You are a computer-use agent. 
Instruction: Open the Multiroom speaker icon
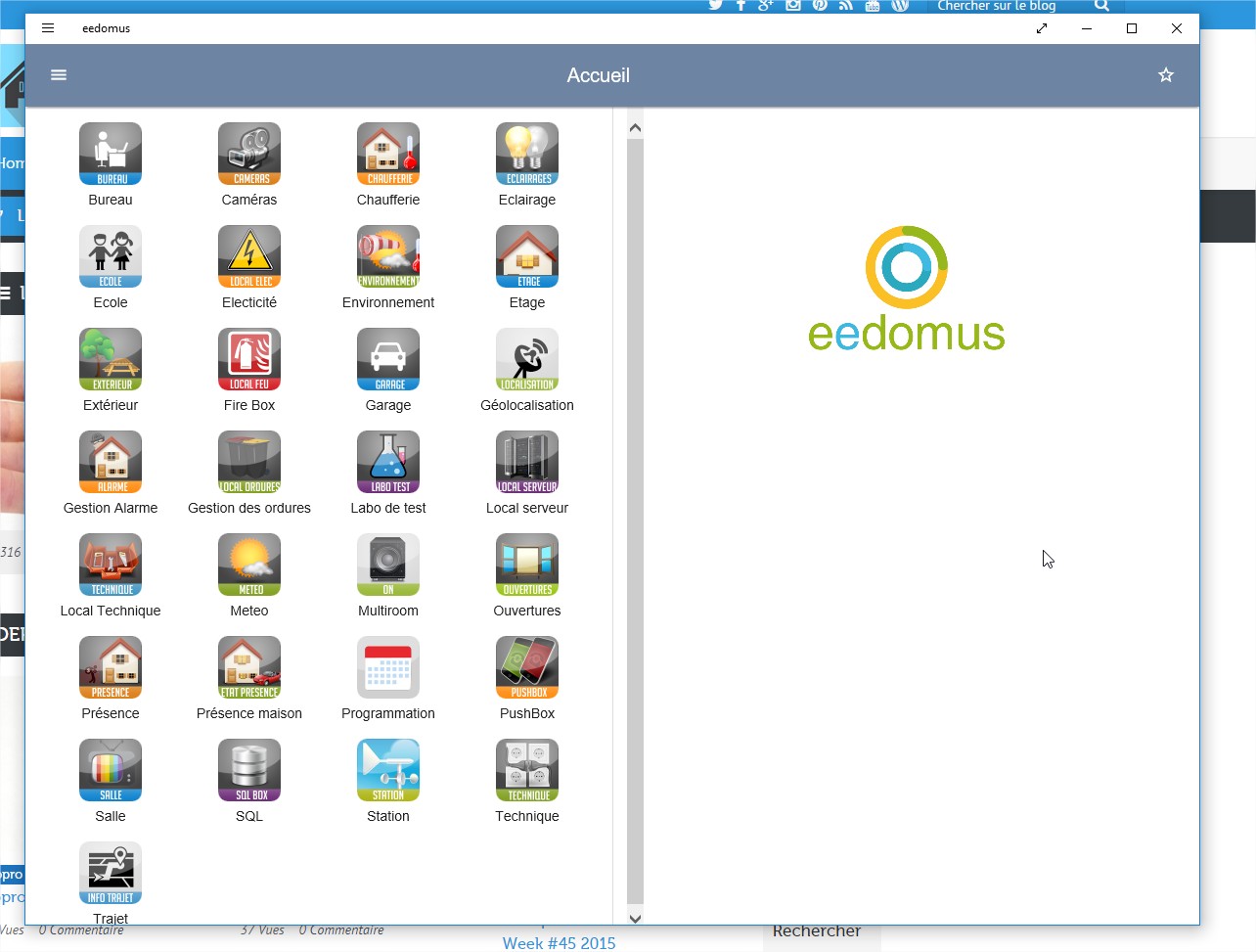click(x=388, y=565)
